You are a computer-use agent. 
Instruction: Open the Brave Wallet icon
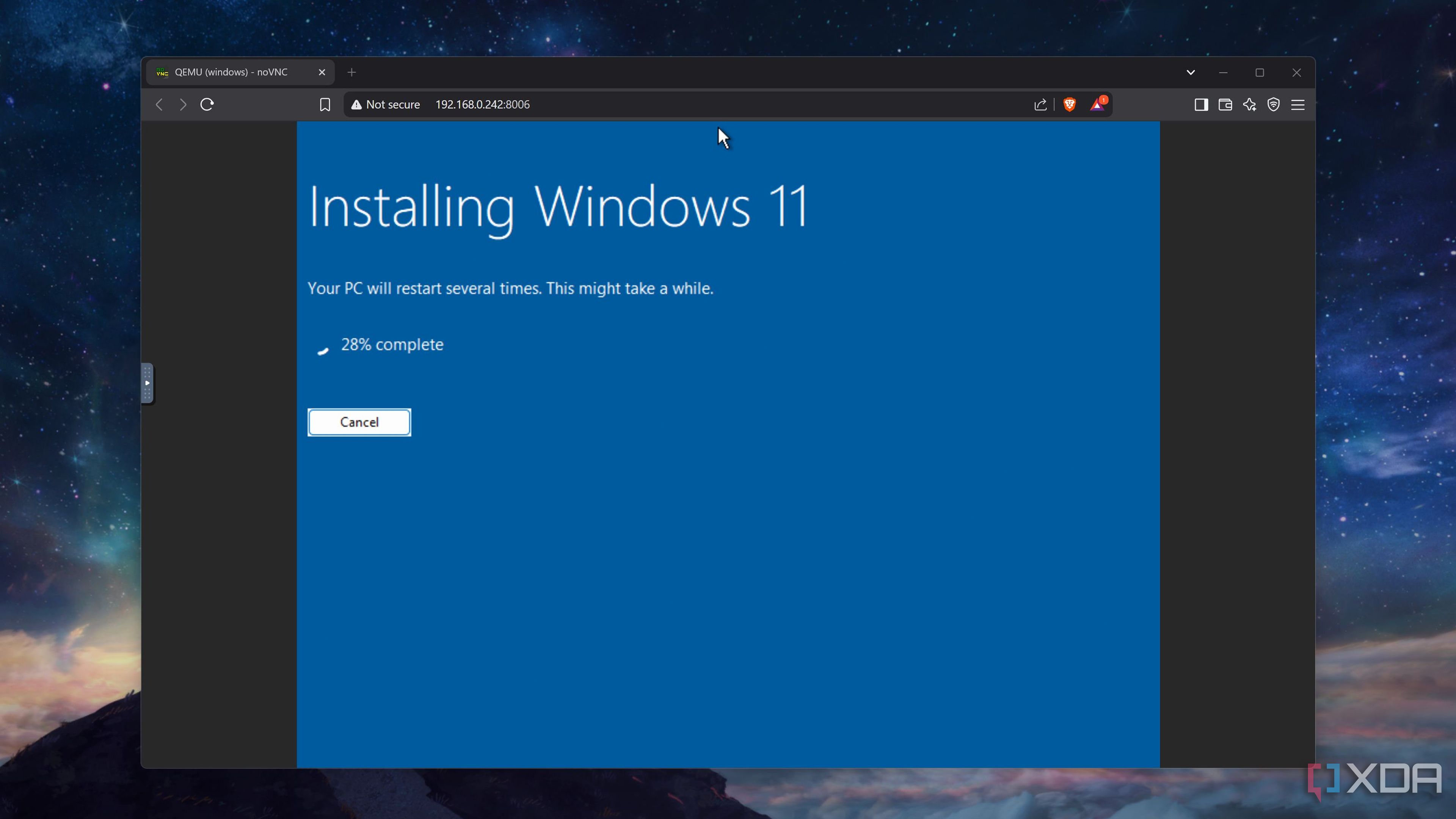tap(1225, 105)
